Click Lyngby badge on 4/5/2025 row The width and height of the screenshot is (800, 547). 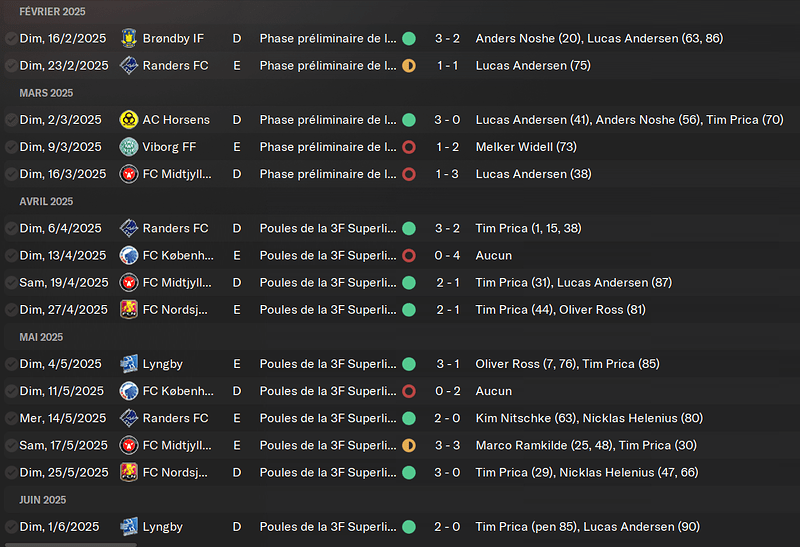tap(128, 364)
